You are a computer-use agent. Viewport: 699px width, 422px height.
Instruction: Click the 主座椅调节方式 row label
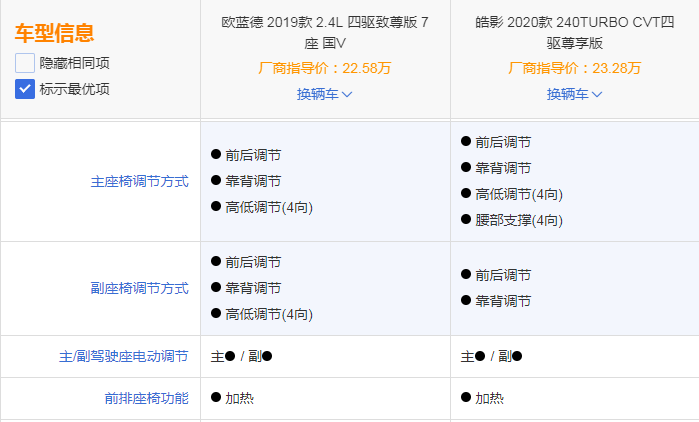click(139, 182)
